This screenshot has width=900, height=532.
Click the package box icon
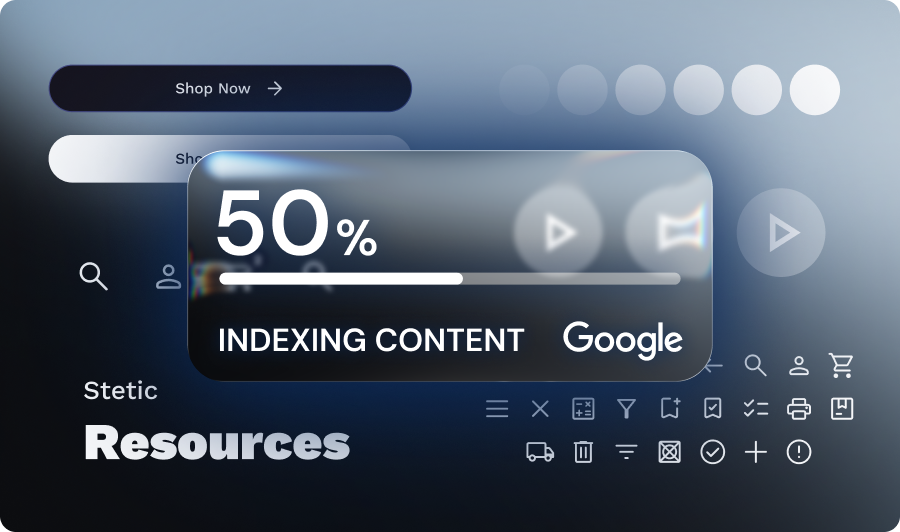[841, 409]
